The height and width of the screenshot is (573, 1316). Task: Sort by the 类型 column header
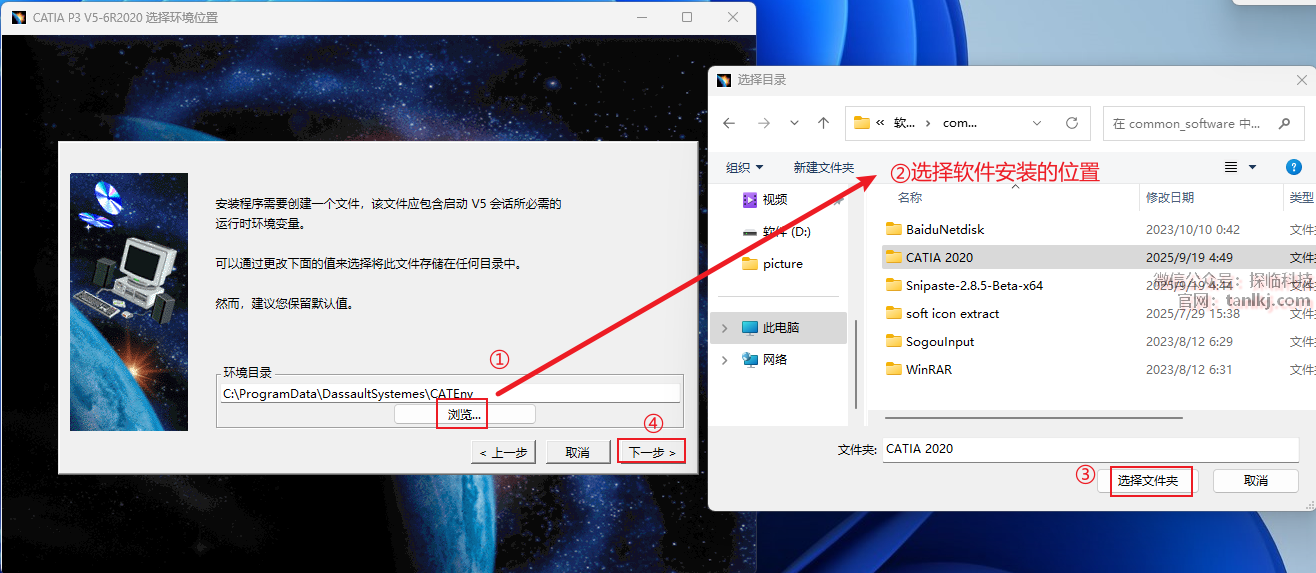tap(1301, 198)
